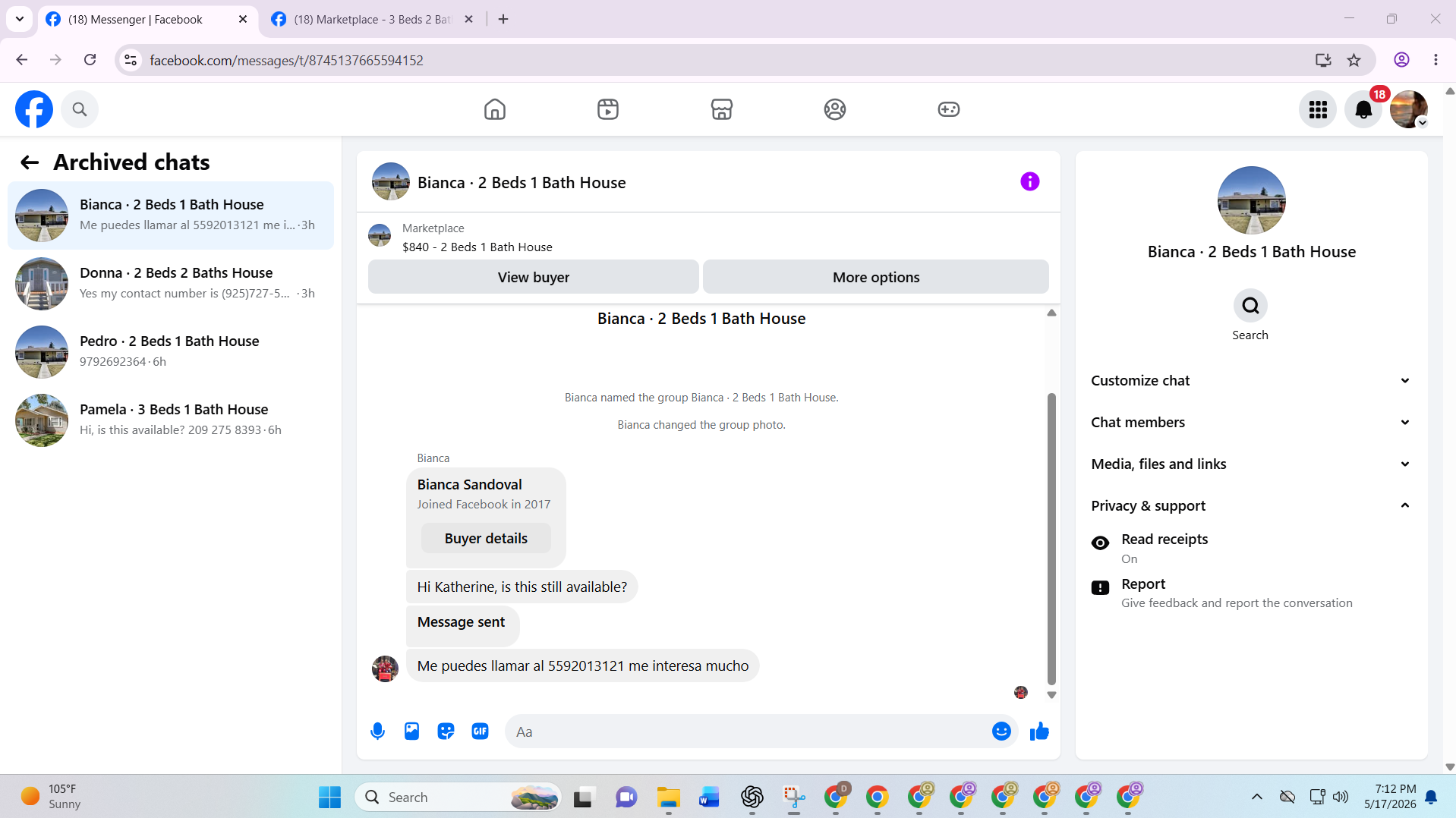The width and height of the screenshot is (1456, 818).
Task: Open Facebook home logo
Action: point(34,109)
